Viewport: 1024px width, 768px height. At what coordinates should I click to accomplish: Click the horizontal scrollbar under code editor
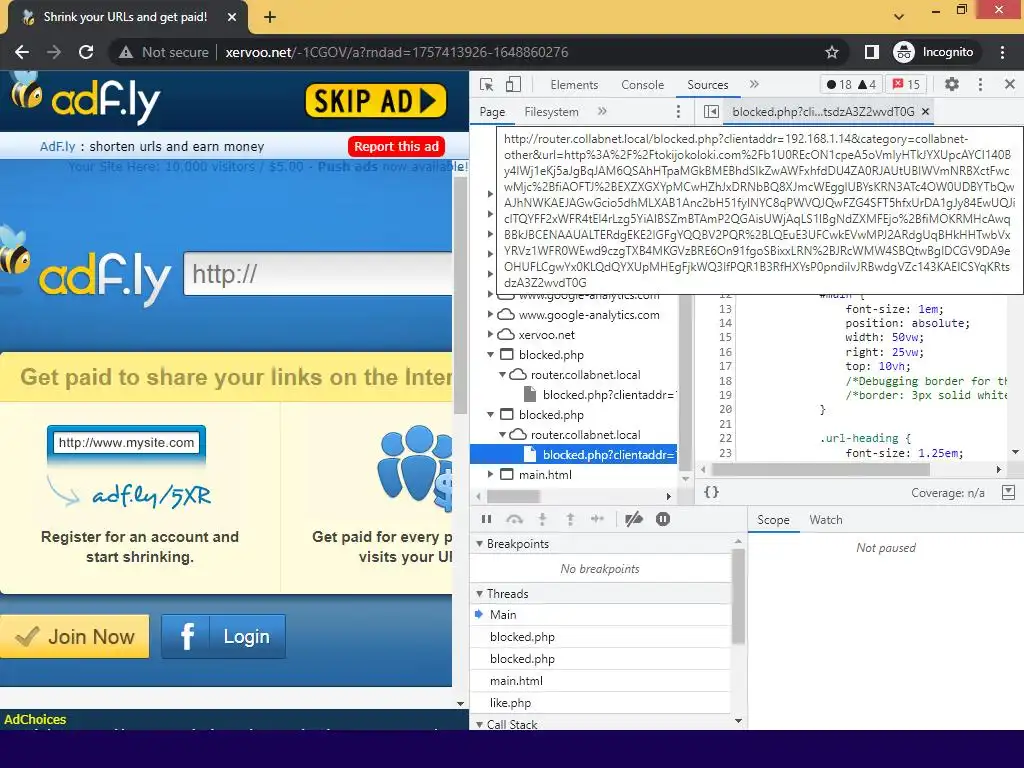[820, 469]
